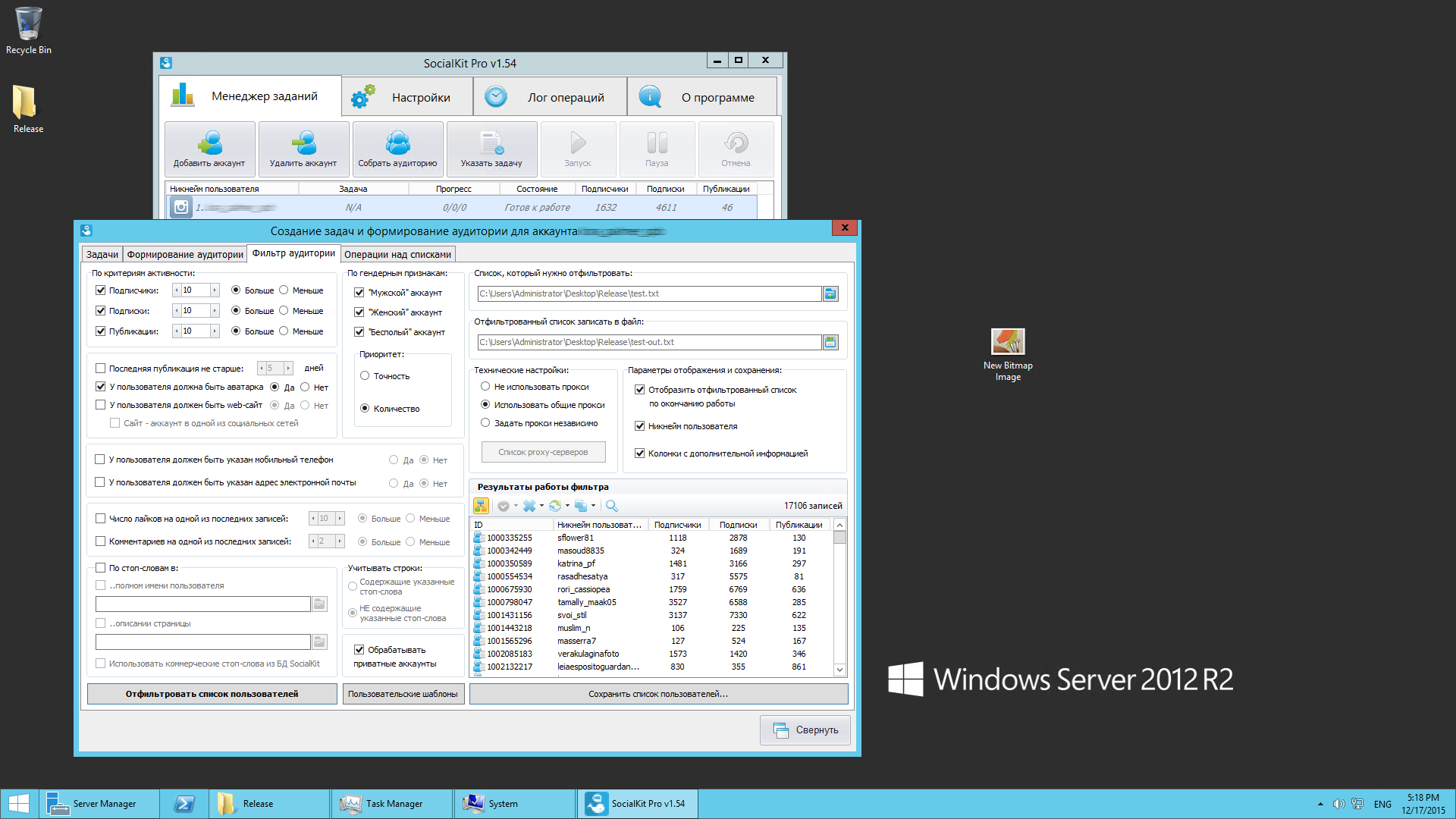Click the results list vertical scrollbar thumb
The image size is (1456, 819).
click(839, 538)
